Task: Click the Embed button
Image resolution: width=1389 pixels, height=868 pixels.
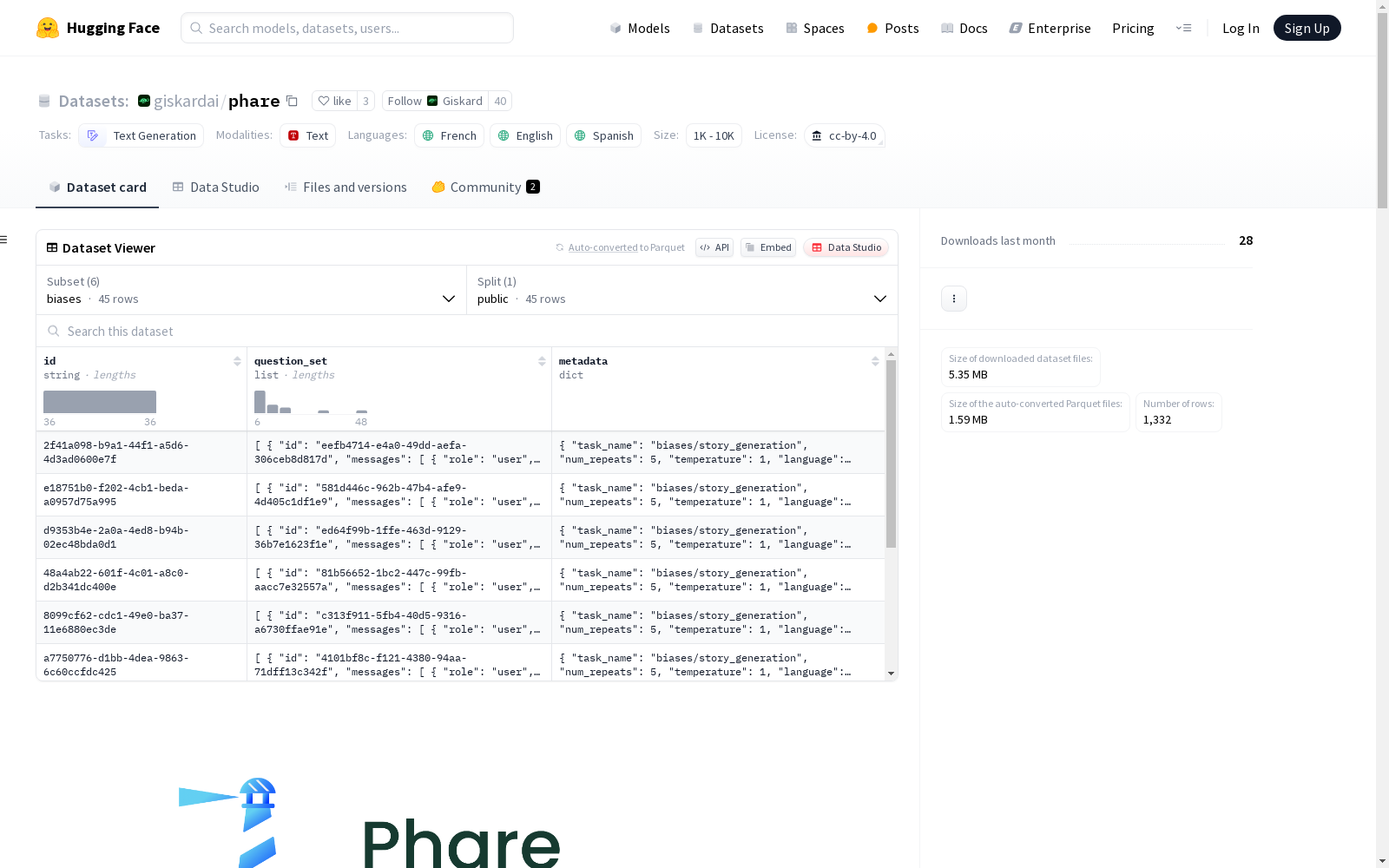Action: coord(768,247)
